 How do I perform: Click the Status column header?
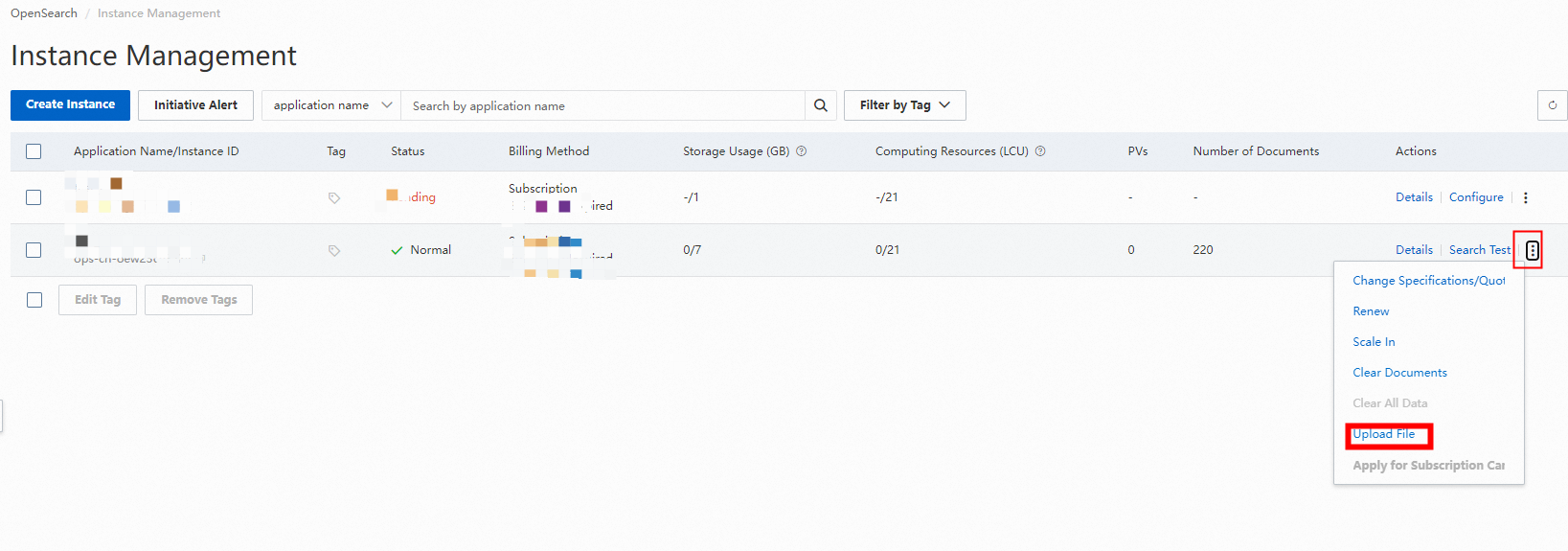407,151
